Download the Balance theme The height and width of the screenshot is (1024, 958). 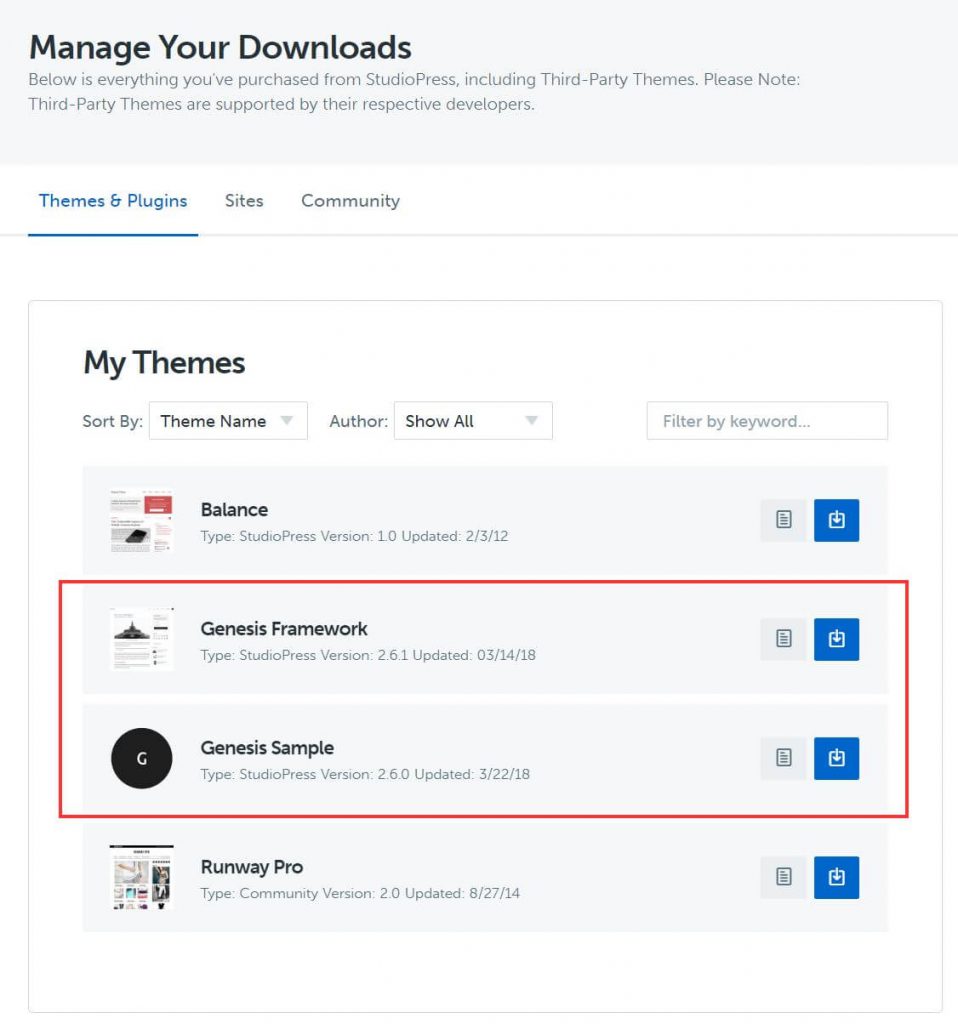point(836,520)
